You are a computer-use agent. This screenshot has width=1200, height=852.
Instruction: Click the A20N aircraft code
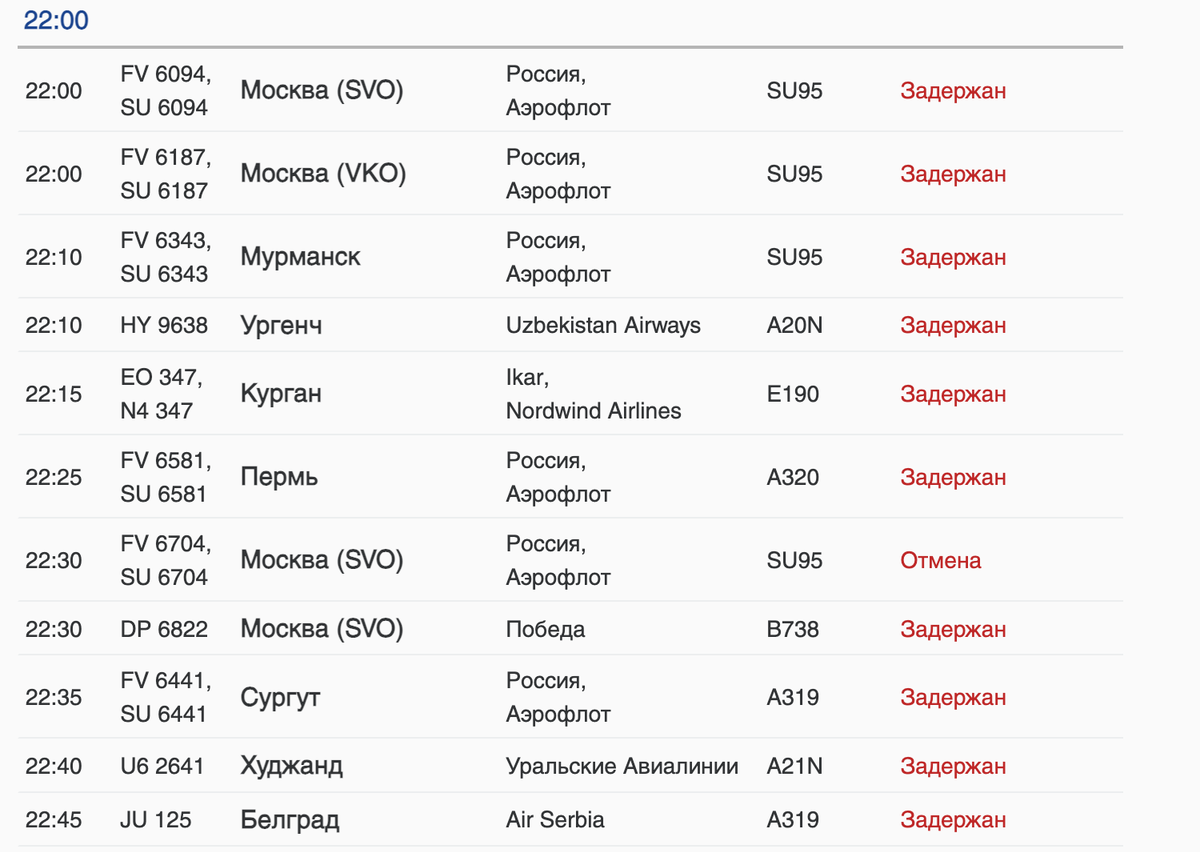[x=795, y=325]
